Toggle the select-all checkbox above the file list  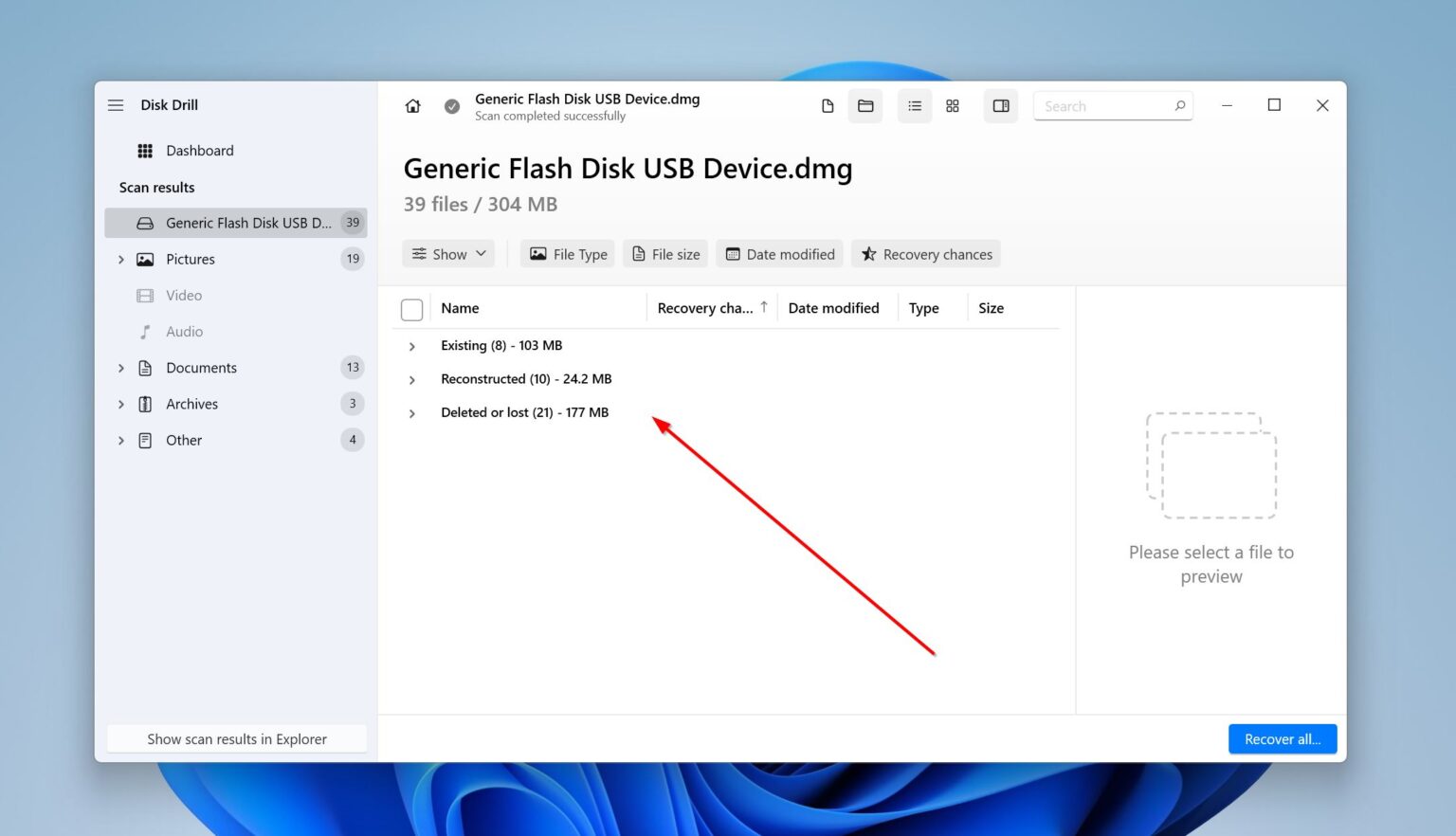[412, 309]
